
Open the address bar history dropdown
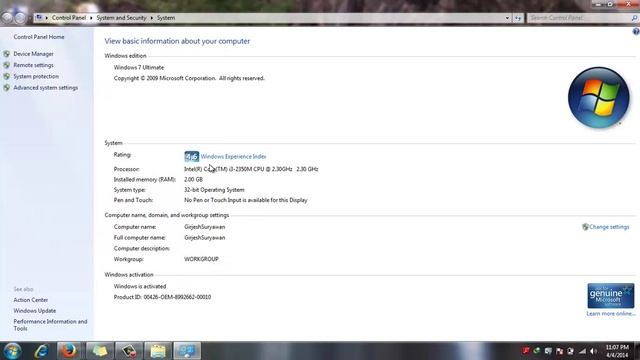[507, 18]
